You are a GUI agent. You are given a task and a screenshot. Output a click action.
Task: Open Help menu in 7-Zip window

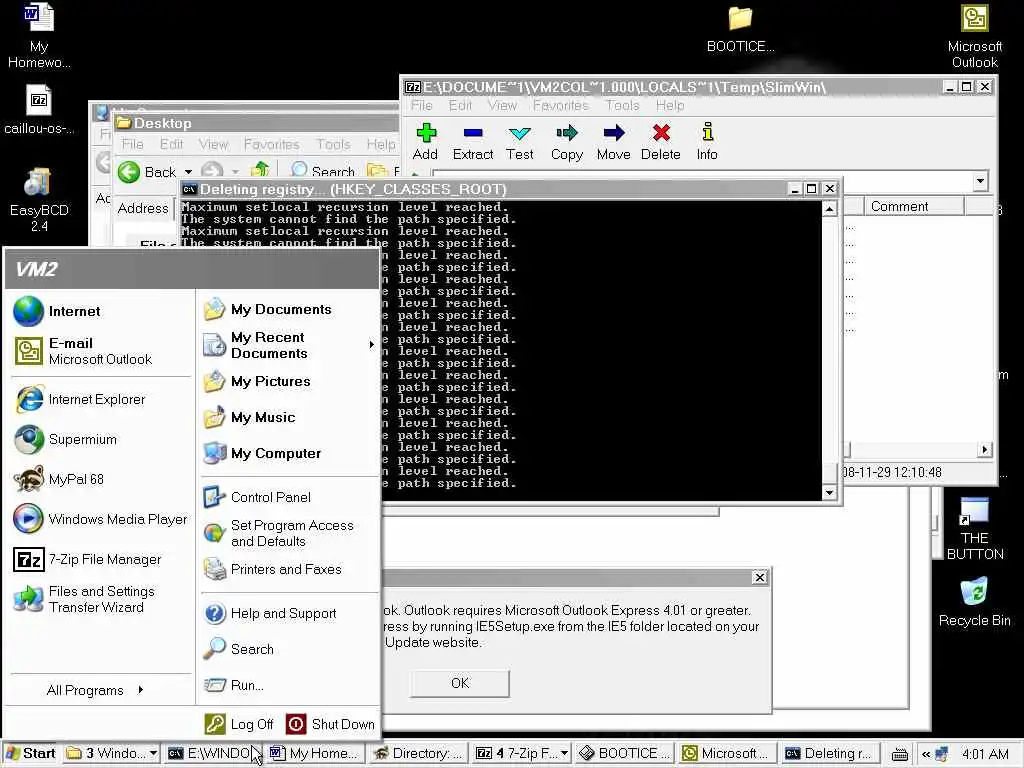(x=670, y=105)
